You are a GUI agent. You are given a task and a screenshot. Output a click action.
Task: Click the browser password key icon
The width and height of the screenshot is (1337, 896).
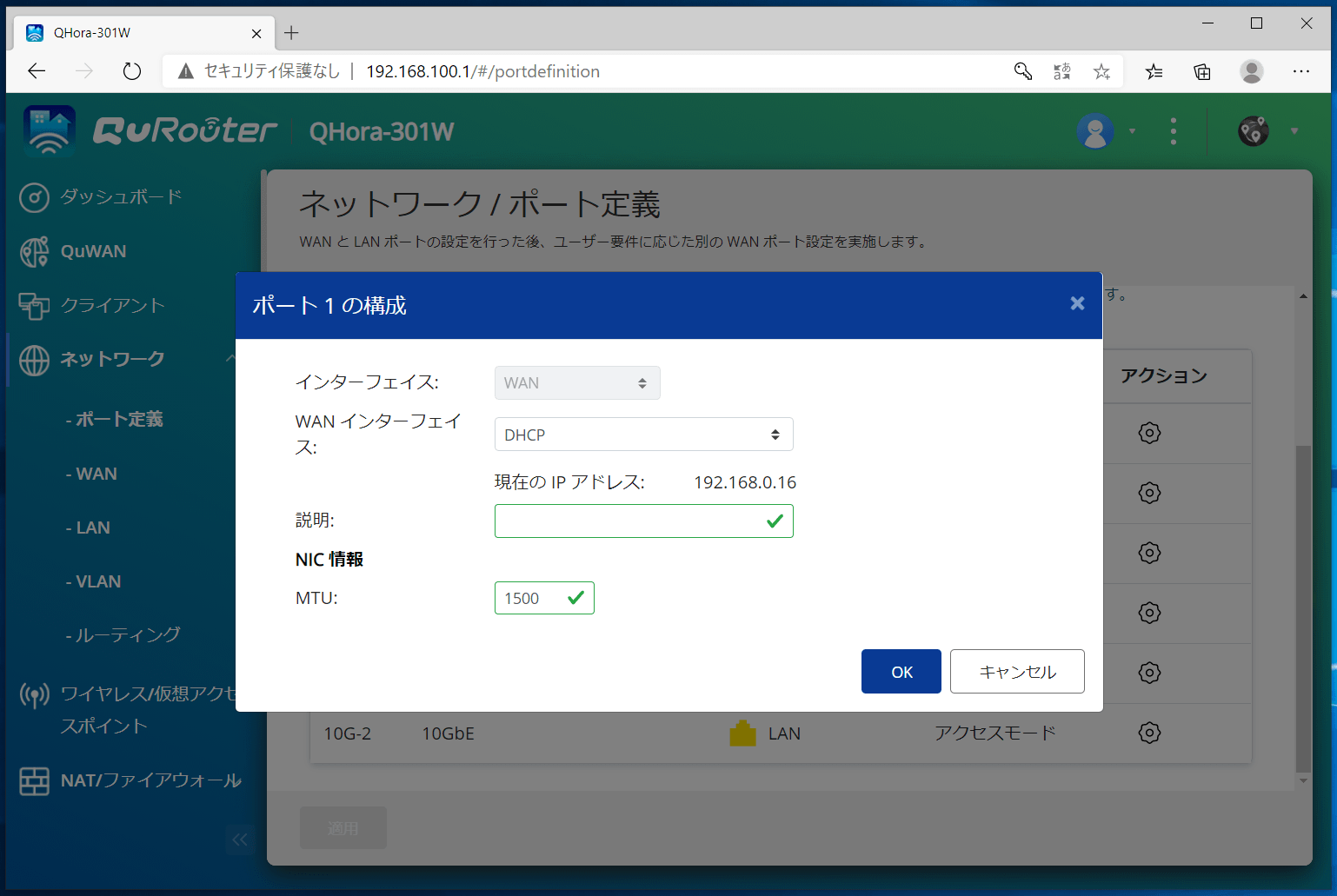pyautogui.click(x=1023, y=71)
